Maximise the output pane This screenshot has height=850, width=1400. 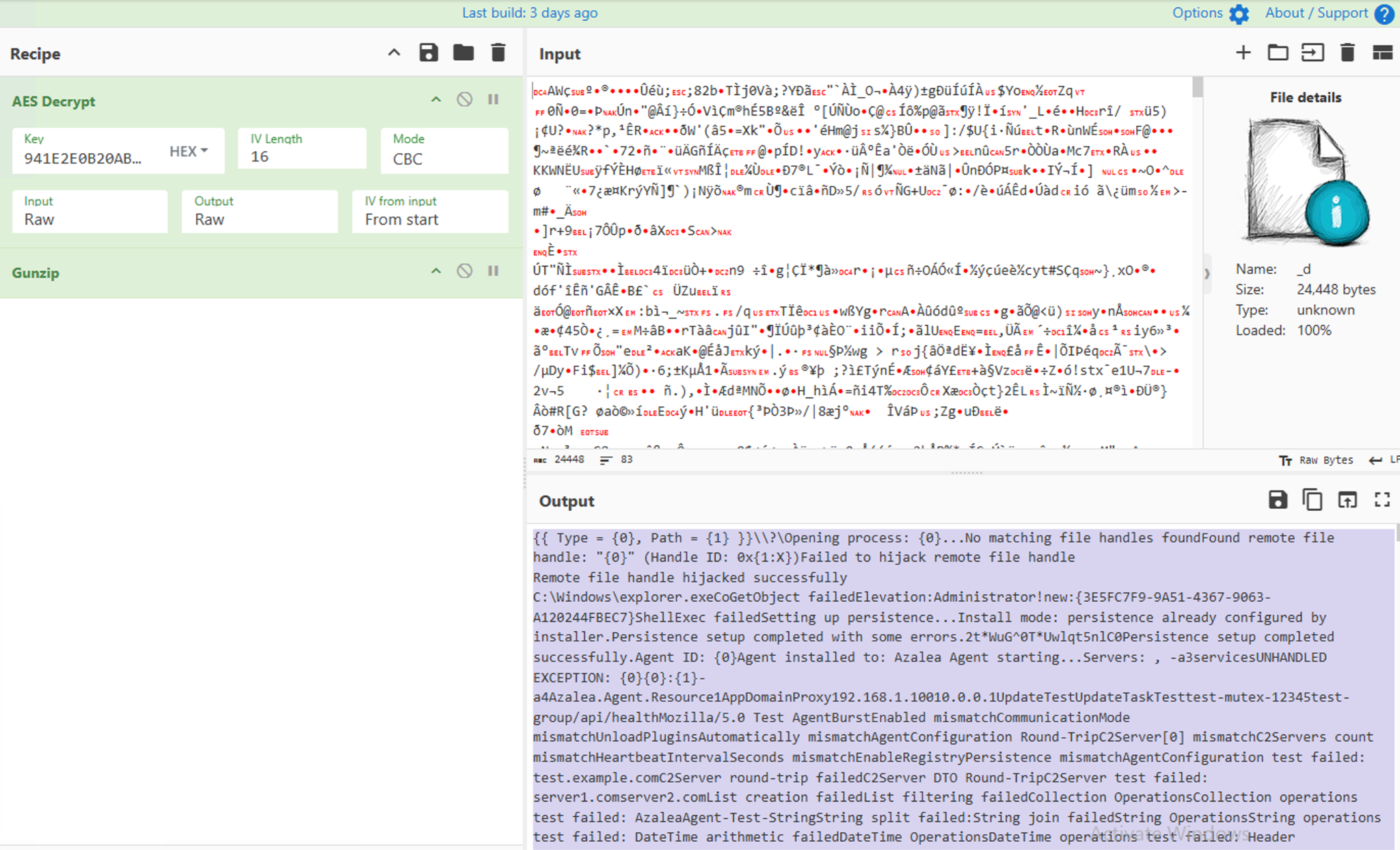click(1382, 500)
